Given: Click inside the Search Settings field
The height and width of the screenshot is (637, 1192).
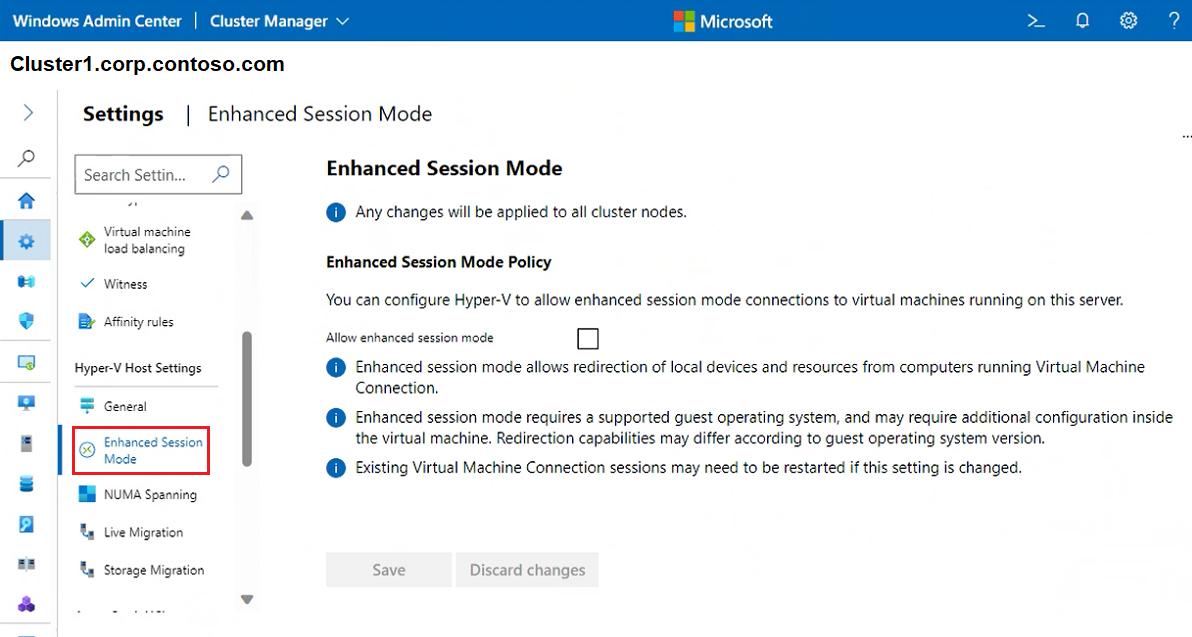Looking at the screenshot, I should click(x=145, y=174).
